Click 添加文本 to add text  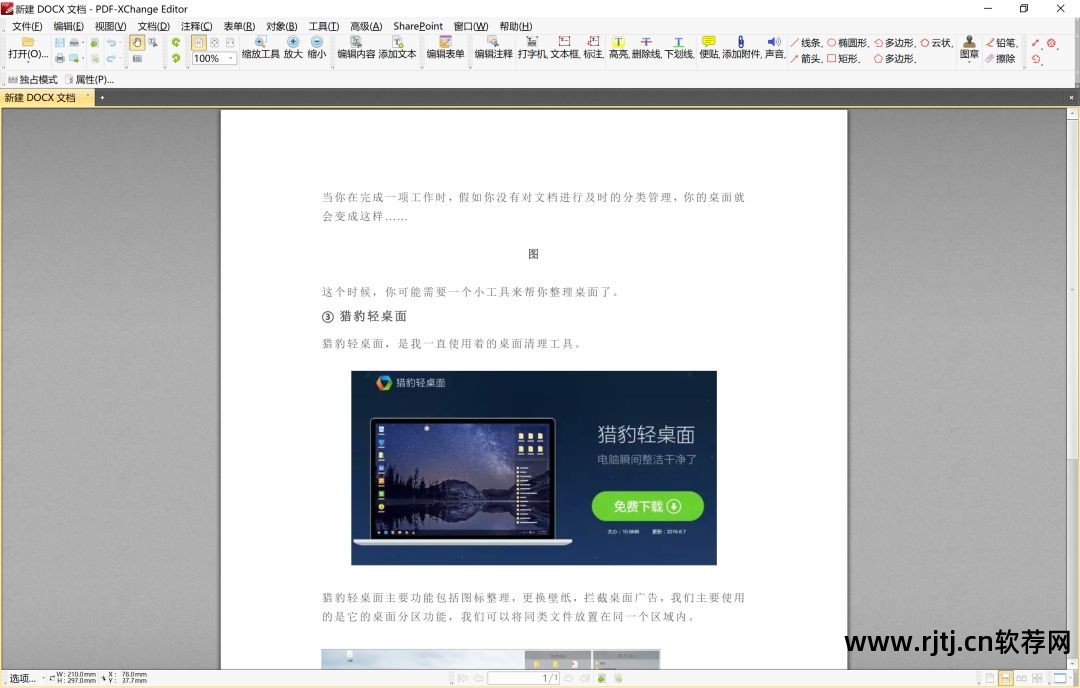[x=398, y=48]
